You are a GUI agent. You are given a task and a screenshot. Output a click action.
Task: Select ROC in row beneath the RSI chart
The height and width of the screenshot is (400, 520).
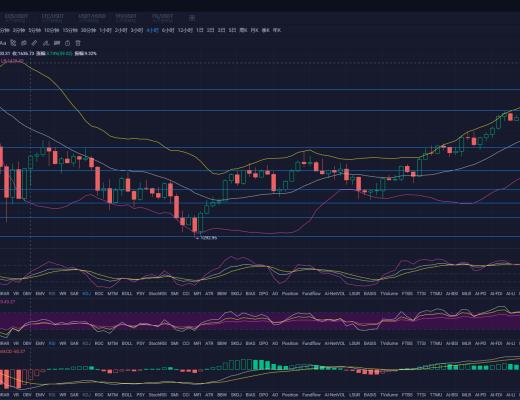pyautogui.click(x=99, y=343)
